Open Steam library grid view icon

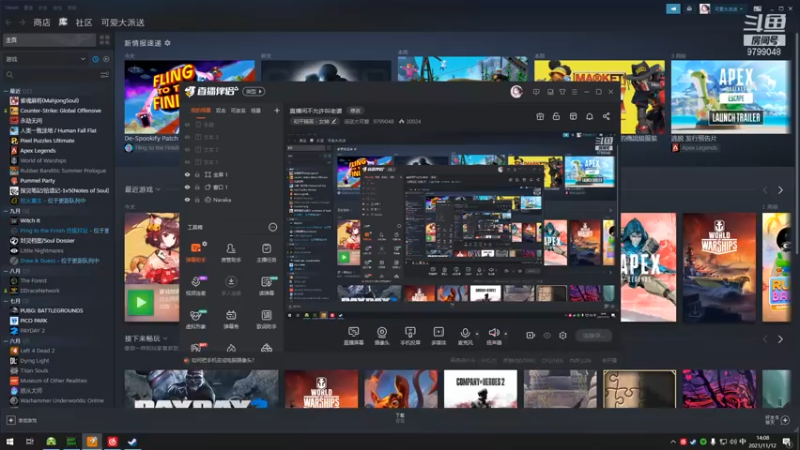pyautogui.click(x=104, y=40)
